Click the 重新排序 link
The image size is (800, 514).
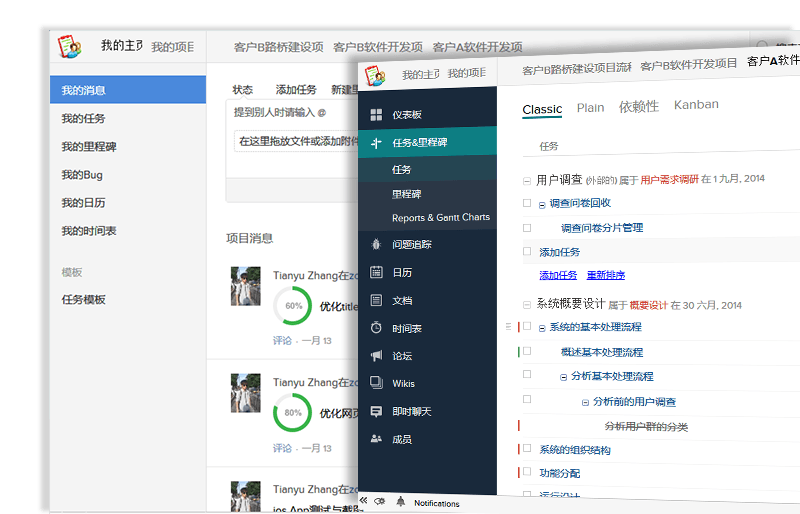(608, 275)
